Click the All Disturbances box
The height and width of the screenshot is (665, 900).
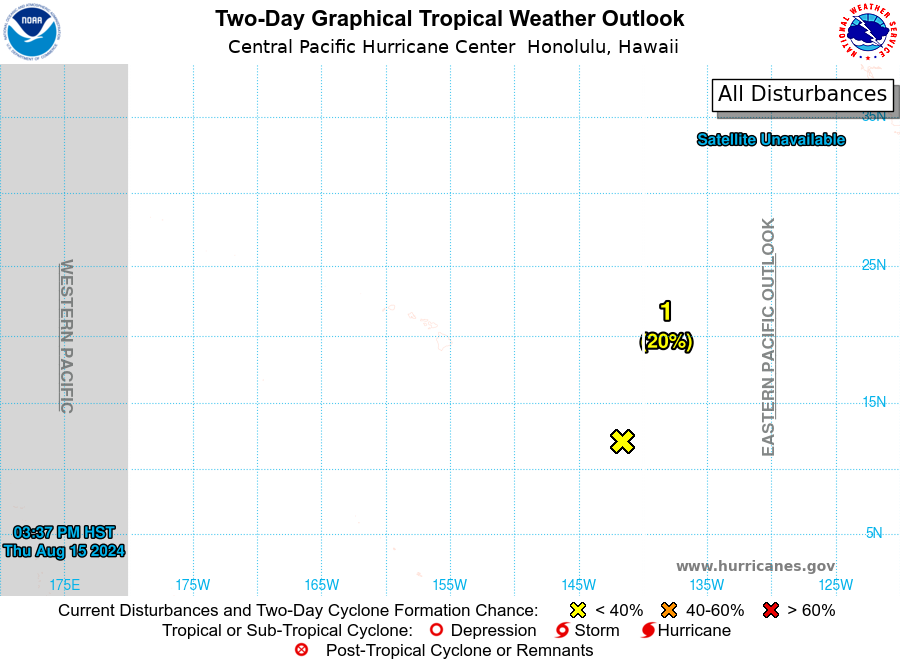[x=802, y=94]
